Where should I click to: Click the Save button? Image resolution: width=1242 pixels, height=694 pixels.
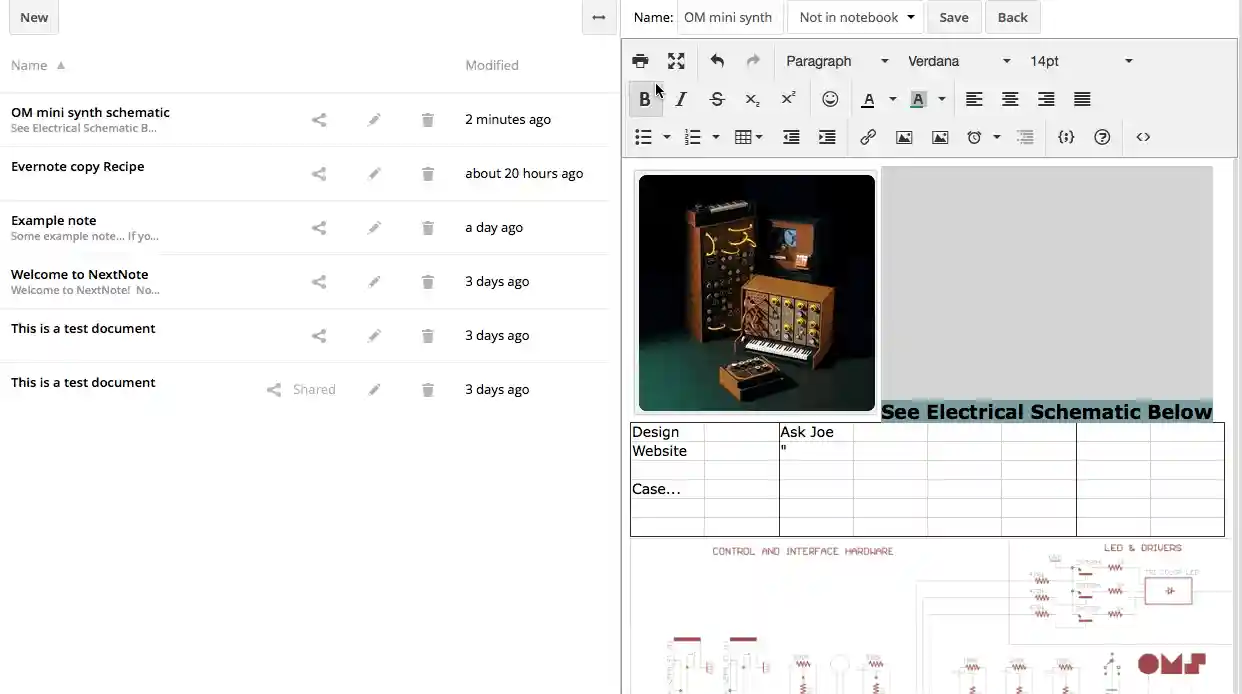pyautogui.click(x=953, y=17)
